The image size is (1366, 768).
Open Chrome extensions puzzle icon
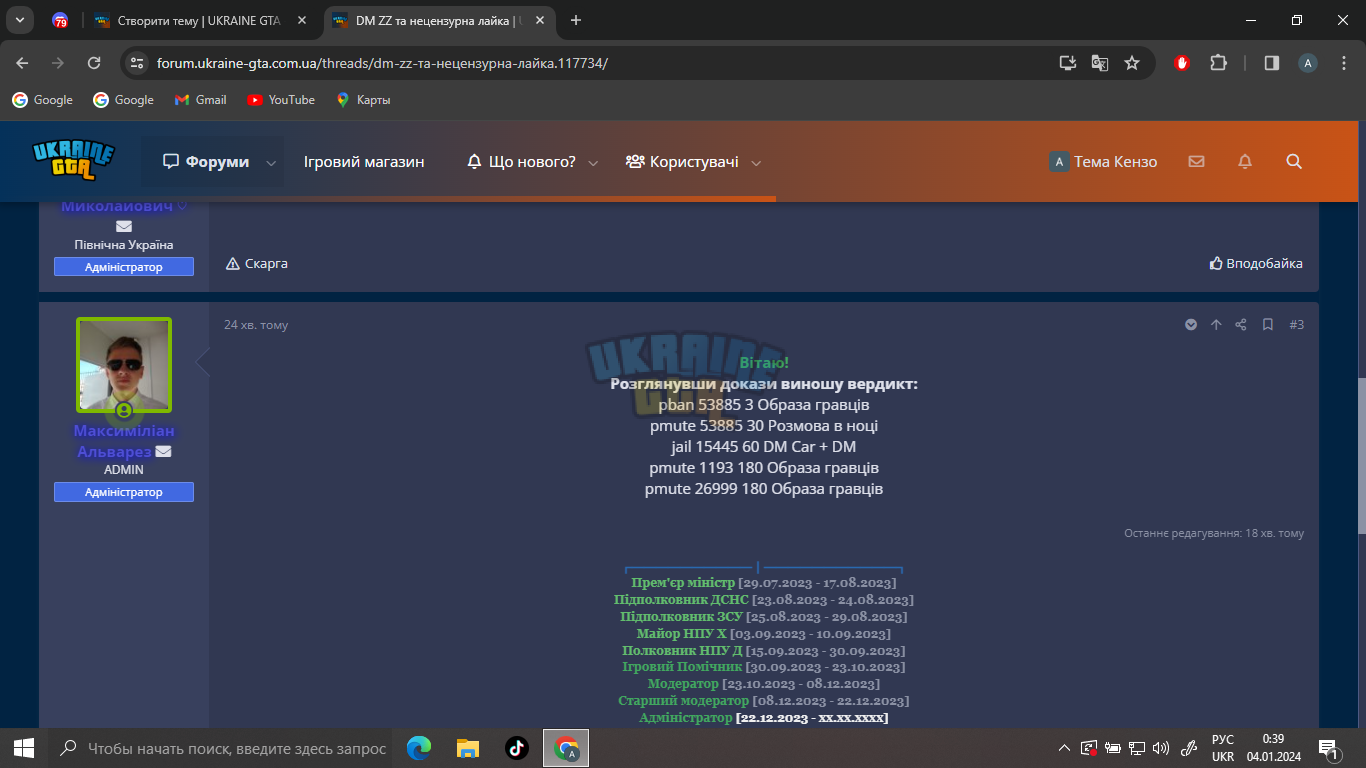pos(1218,62)
